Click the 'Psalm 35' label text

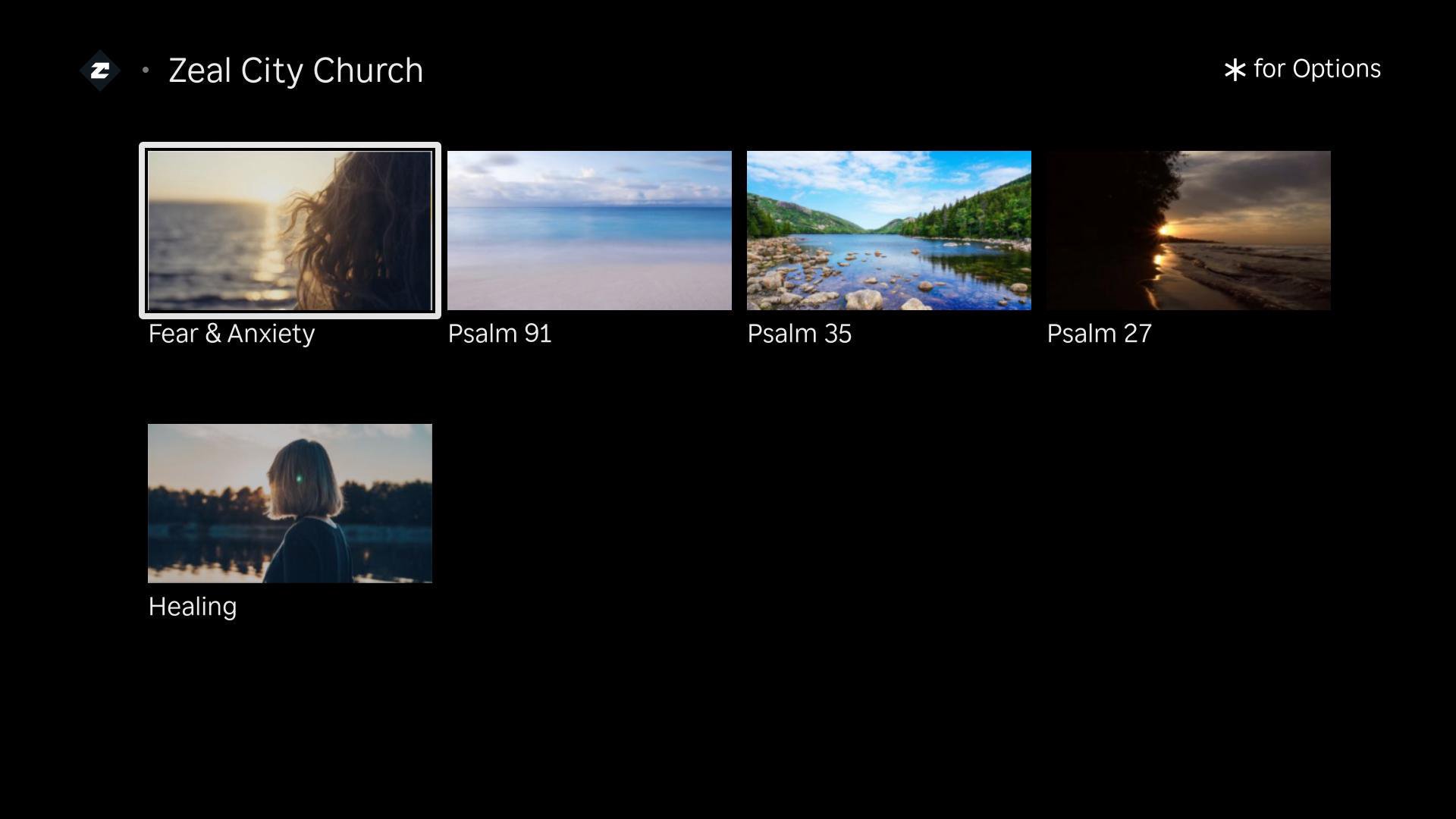[799, 334]
